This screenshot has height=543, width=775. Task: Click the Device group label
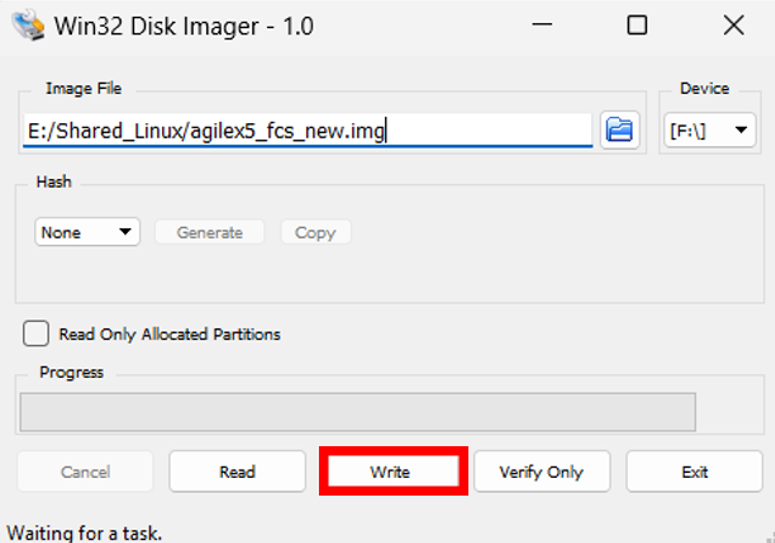[x=704, y=88]
